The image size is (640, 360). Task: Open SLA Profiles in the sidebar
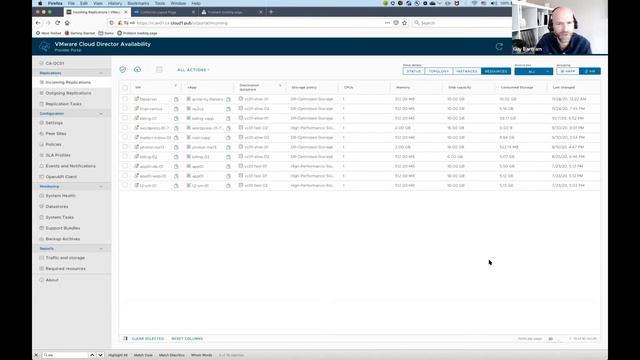pyautogui.click(x=58, y=155)
